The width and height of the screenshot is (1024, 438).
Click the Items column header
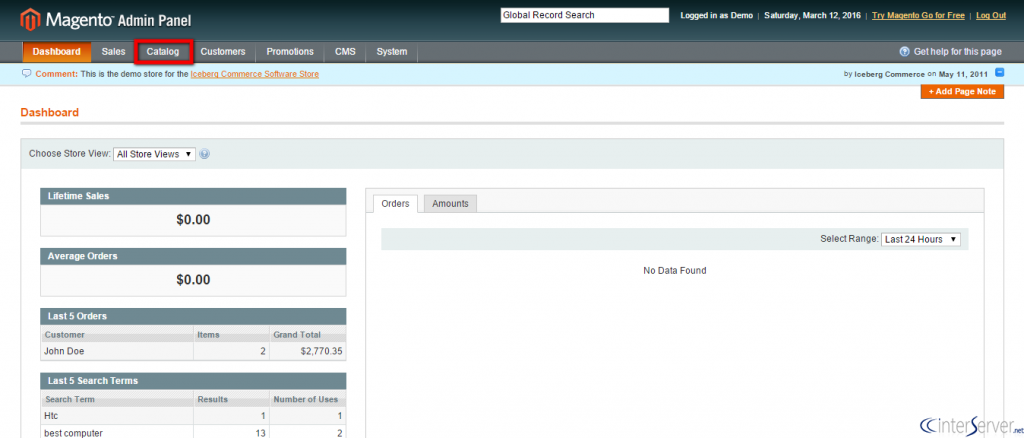coord(231,335)
